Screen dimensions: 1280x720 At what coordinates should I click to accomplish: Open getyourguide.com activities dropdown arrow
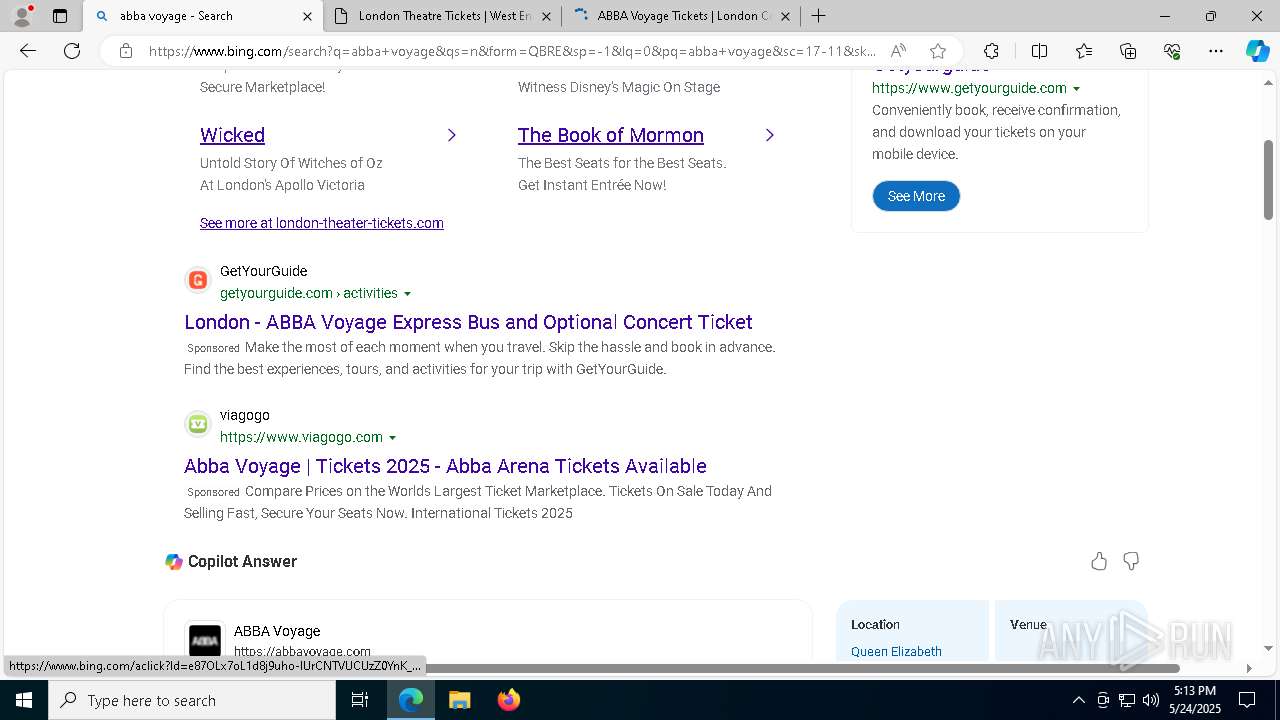407,294
